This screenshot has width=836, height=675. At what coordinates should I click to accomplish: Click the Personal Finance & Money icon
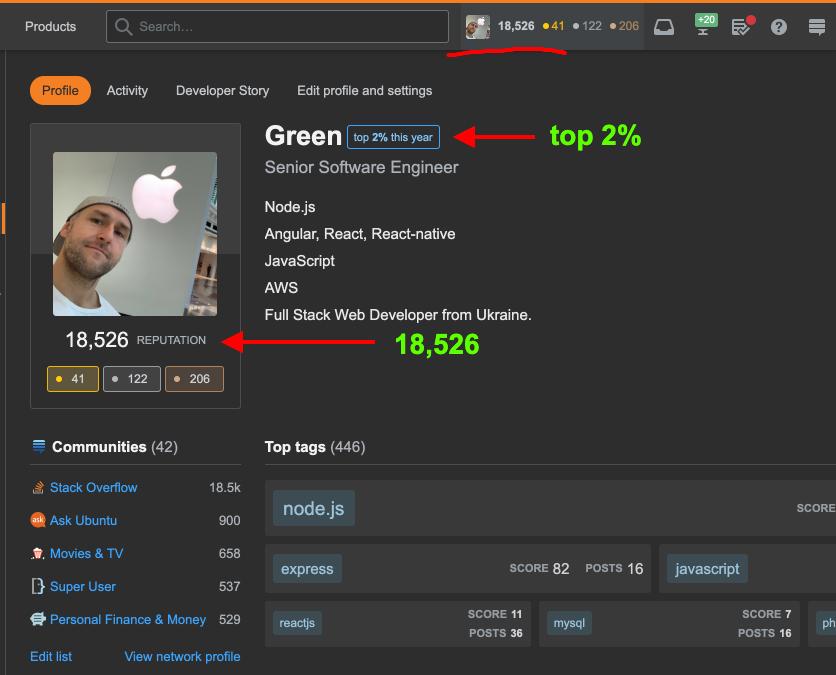pos(38,619)
